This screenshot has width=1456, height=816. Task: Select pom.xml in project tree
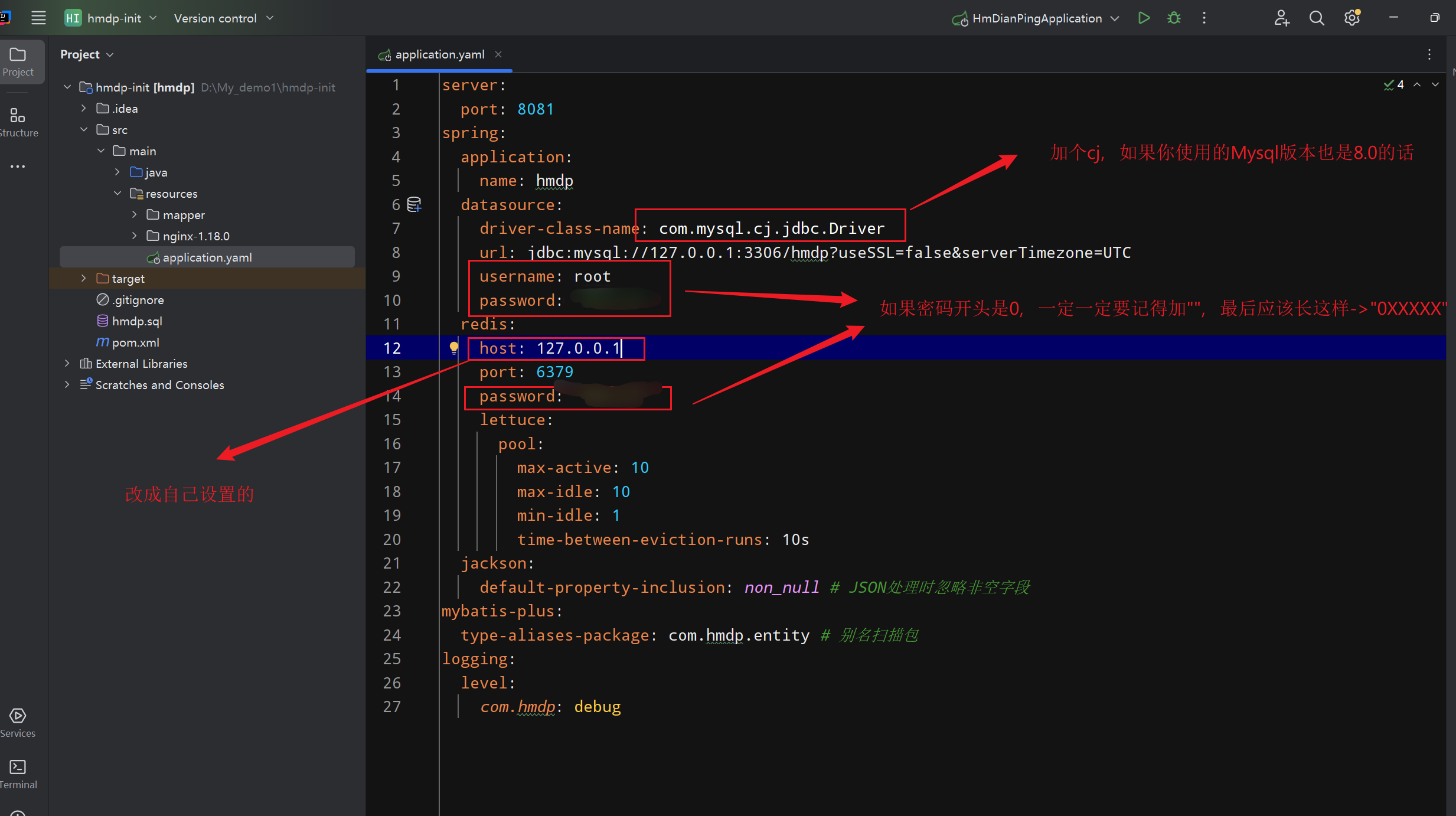pos(135,342)
